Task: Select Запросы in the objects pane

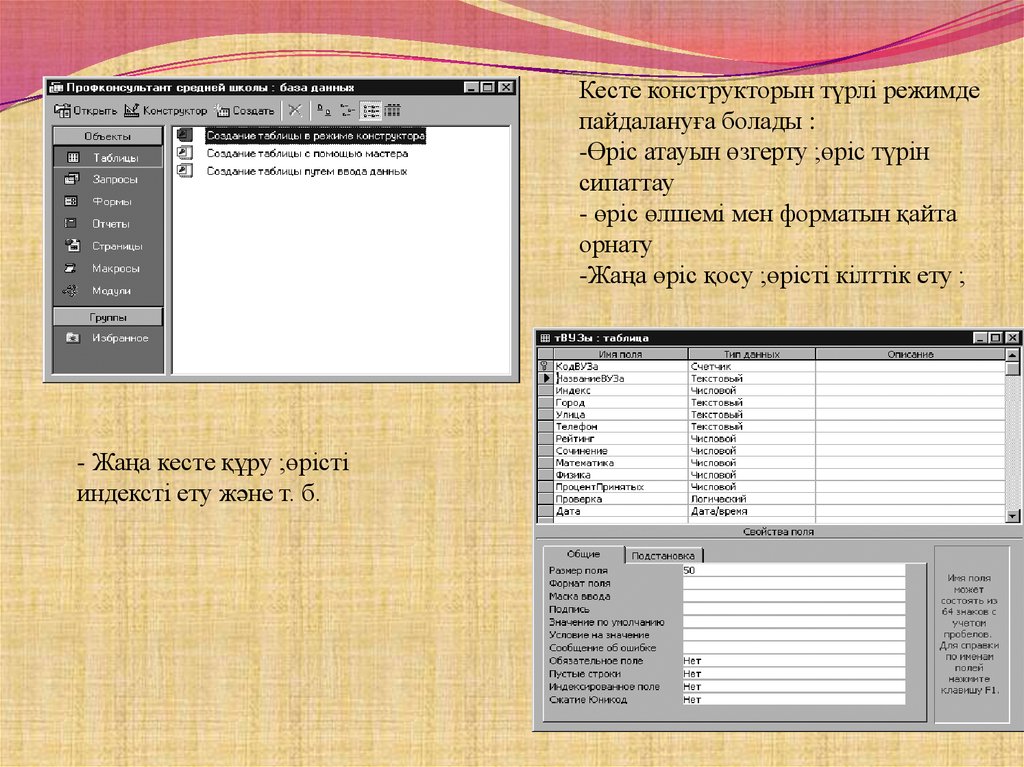Action: coord(108,179)
